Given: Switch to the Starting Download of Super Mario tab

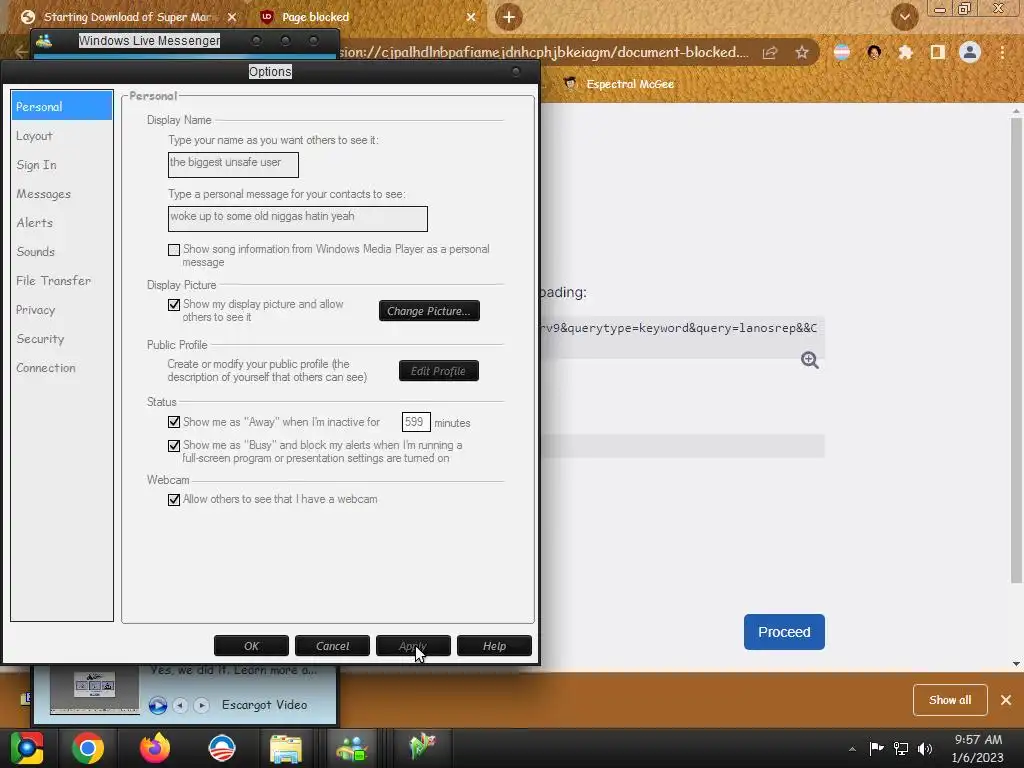Looking at the screenshot, I should [x=127, y=17].
